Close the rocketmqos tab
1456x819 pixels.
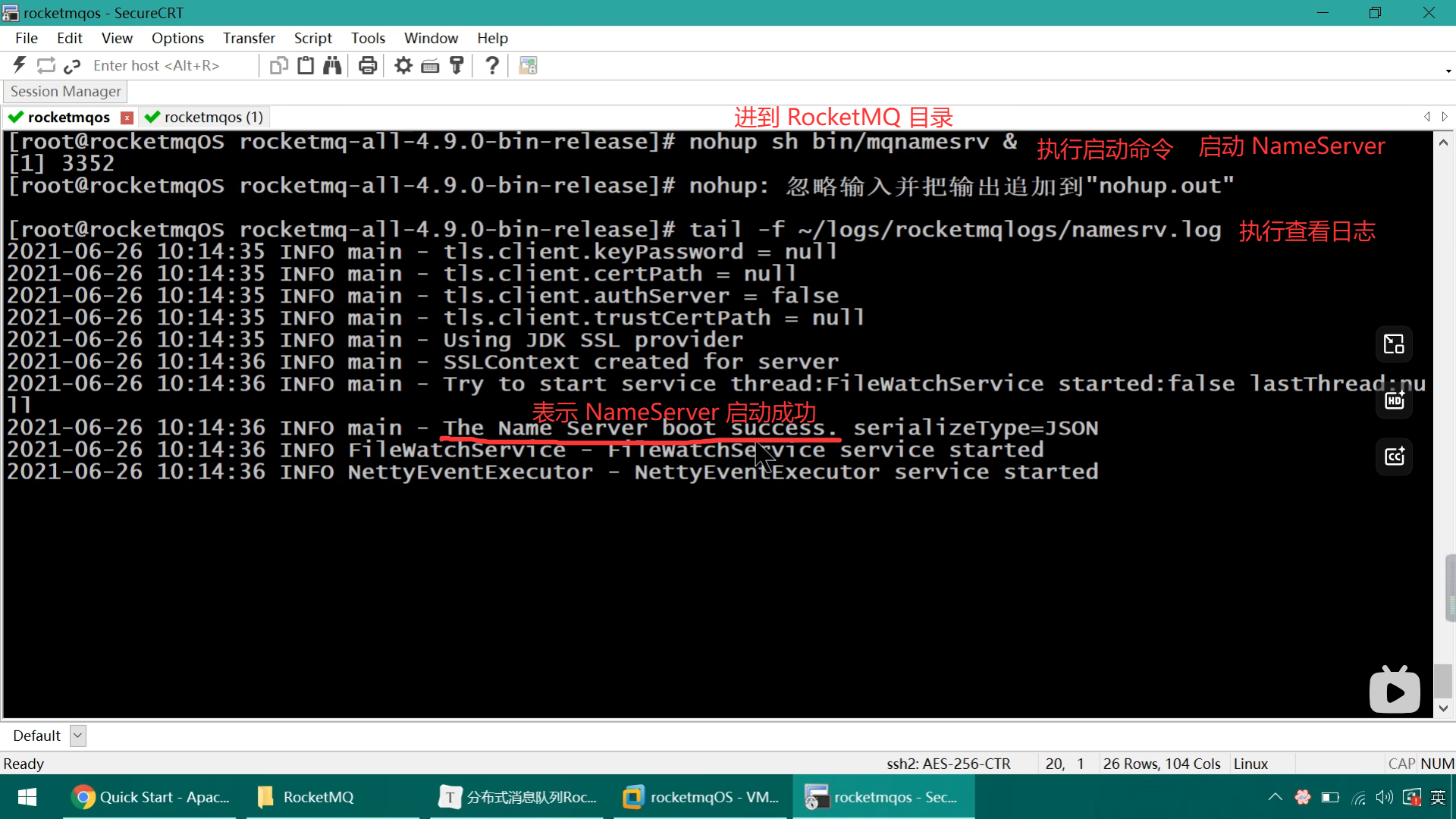click(127, 118)
